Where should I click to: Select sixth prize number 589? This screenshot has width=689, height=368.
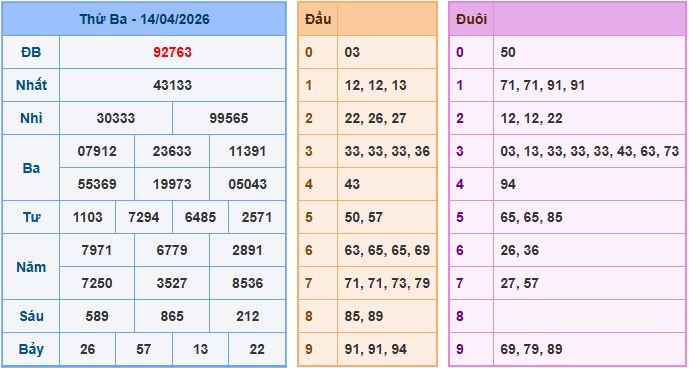(x=97, y=316)
